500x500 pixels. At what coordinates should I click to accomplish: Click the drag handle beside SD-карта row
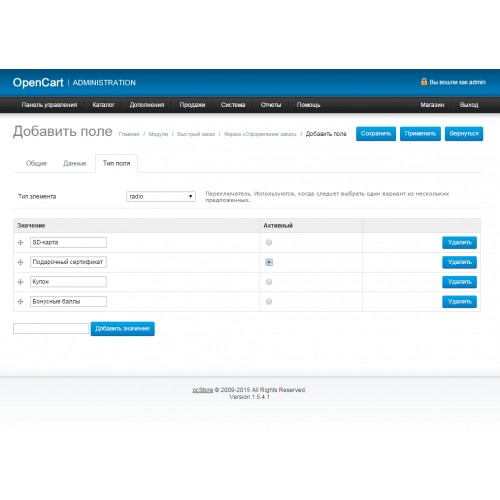tap(20, 242)
